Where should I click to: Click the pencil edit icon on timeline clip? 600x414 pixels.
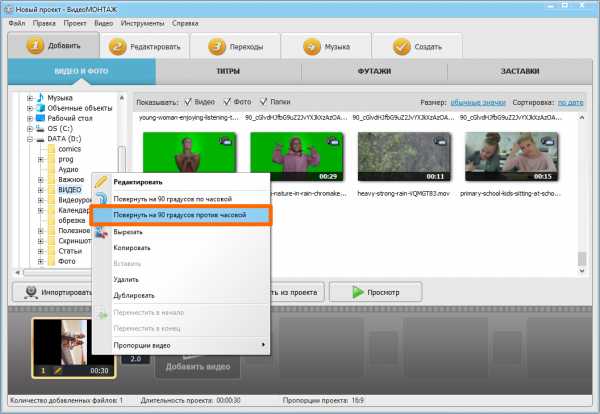pos(56,372)
